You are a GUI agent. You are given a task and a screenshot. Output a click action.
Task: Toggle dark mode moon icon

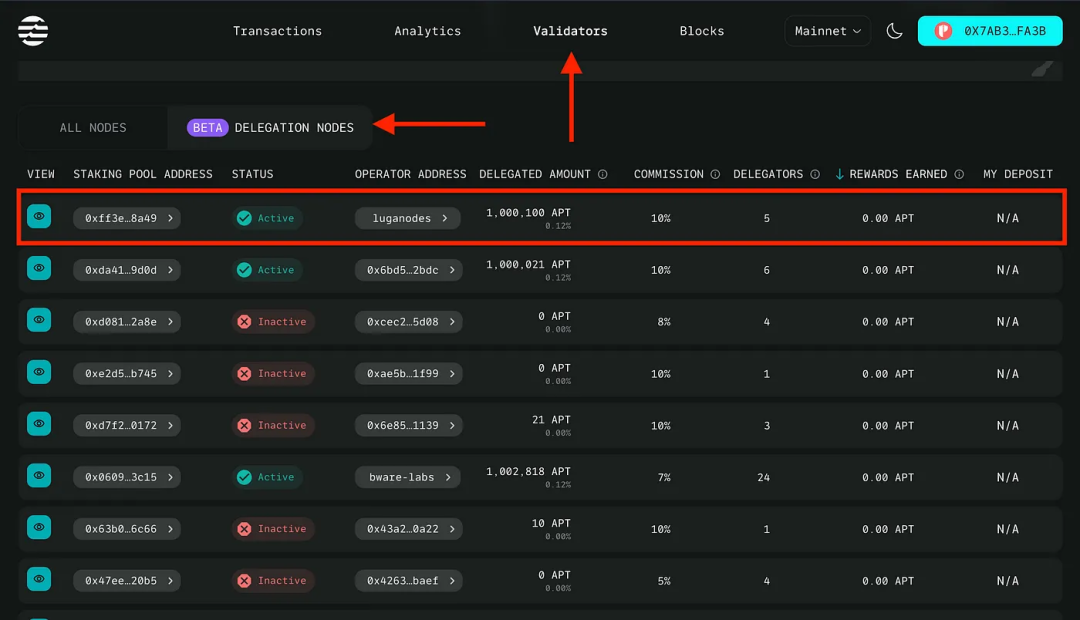point(894,31)
